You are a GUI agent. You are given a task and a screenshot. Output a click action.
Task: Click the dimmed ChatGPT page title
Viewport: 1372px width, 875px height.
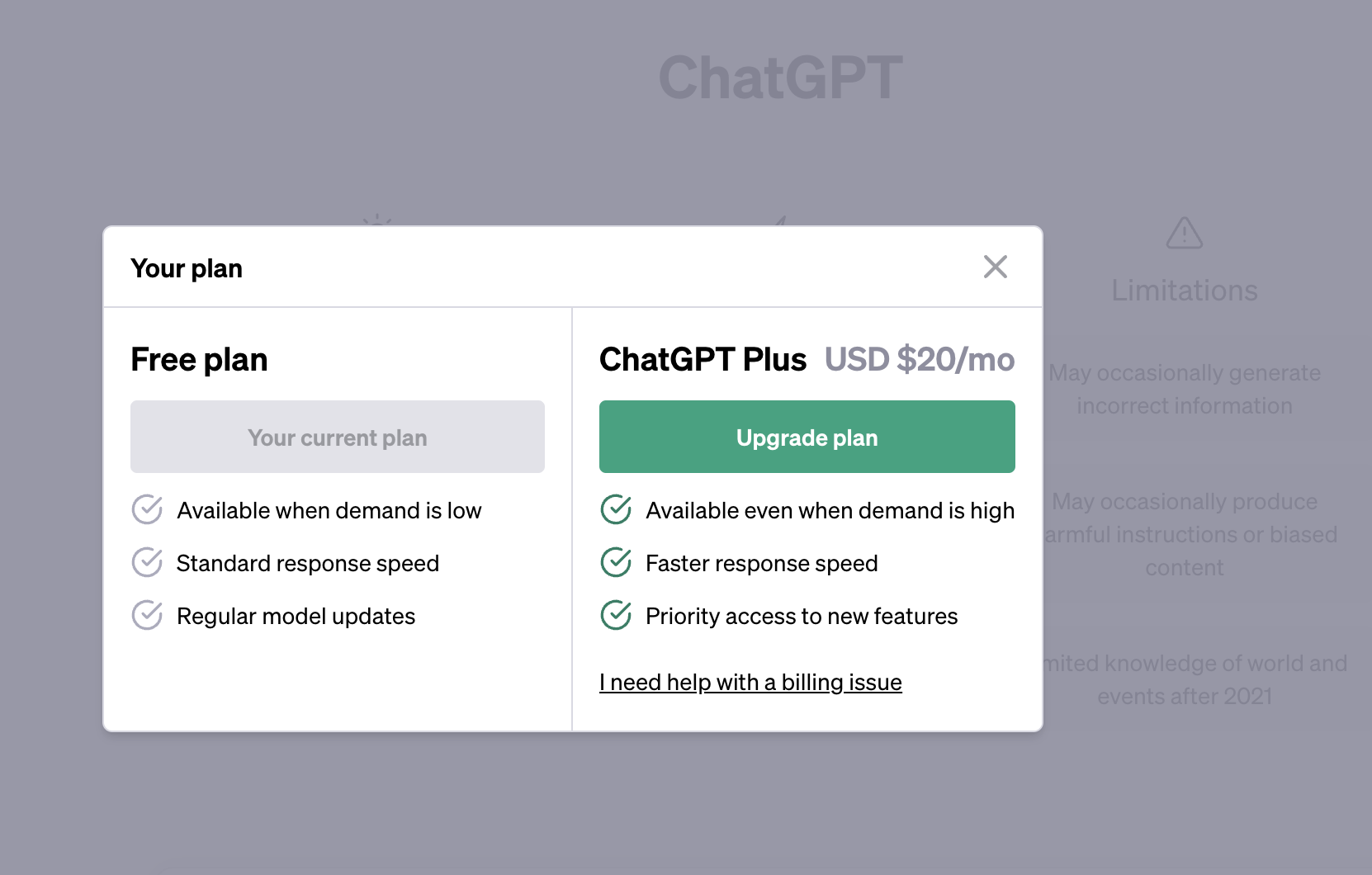pos(780,78)
